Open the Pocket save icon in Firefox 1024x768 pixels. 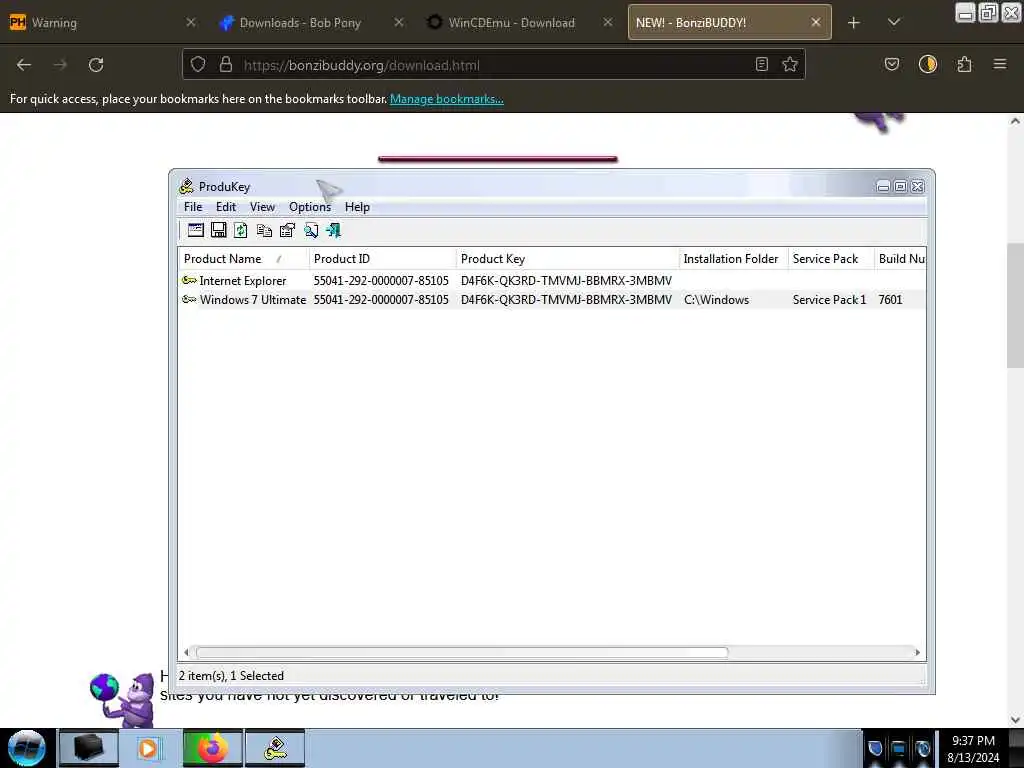coord(891,64)
